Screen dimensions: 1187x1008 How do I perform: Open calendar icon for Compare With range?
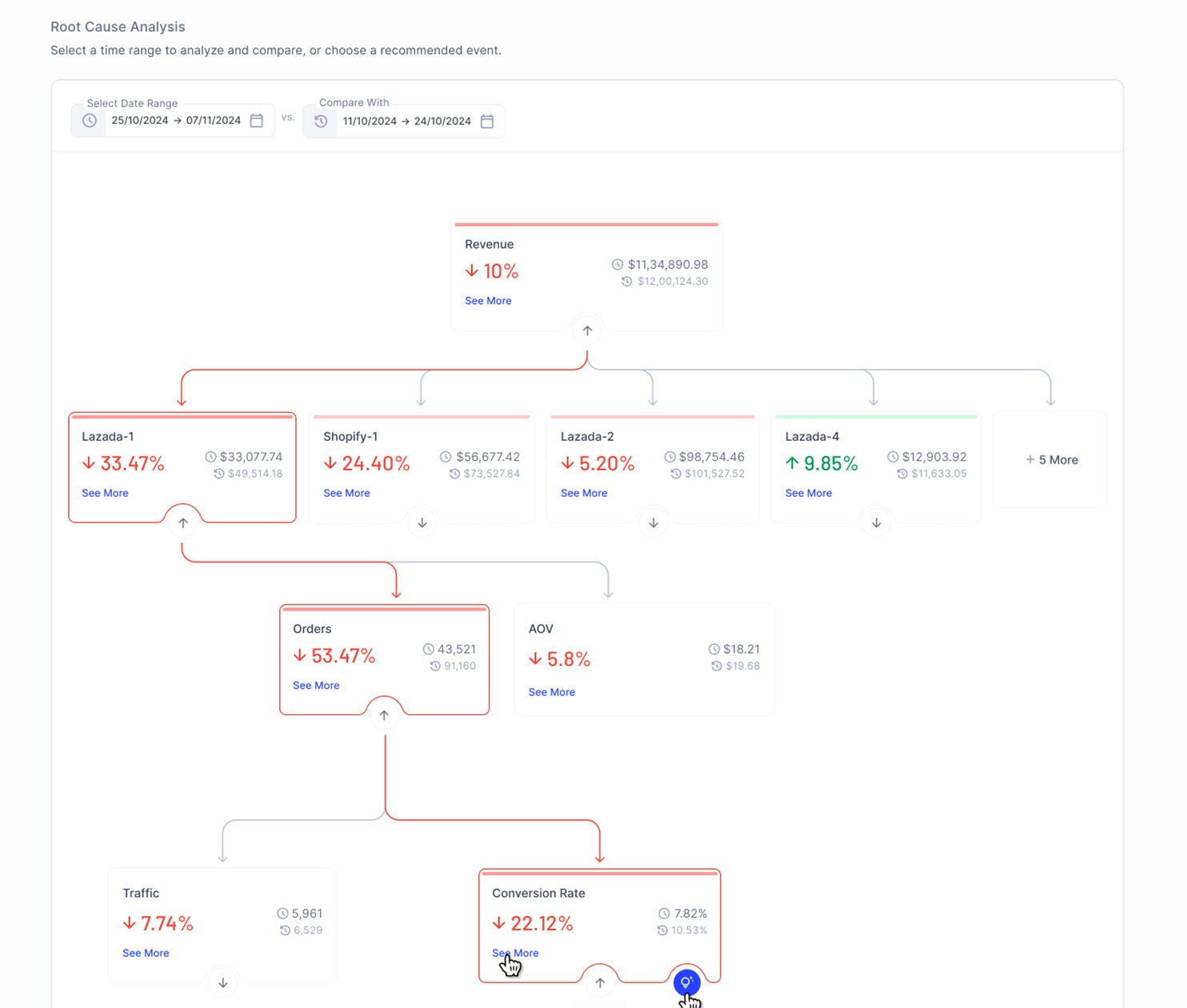[487, 122]
